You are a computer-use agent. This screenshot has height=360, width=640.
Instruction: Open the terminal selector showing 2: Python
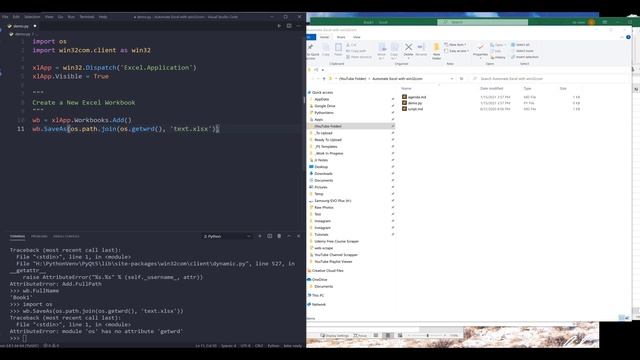(227, 236)
